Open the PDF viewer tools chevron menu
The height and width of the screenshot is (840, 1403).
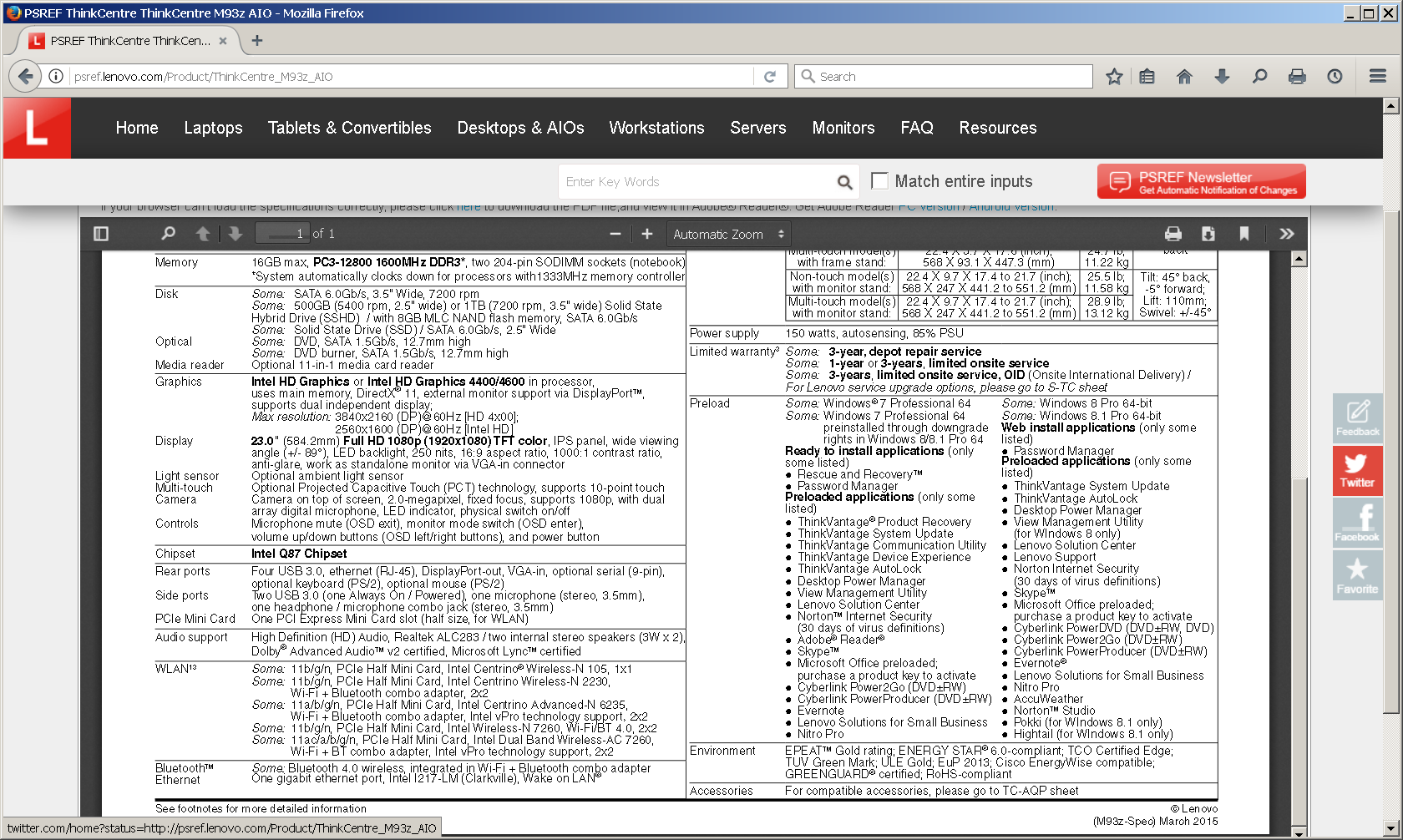click(1287, 234)
